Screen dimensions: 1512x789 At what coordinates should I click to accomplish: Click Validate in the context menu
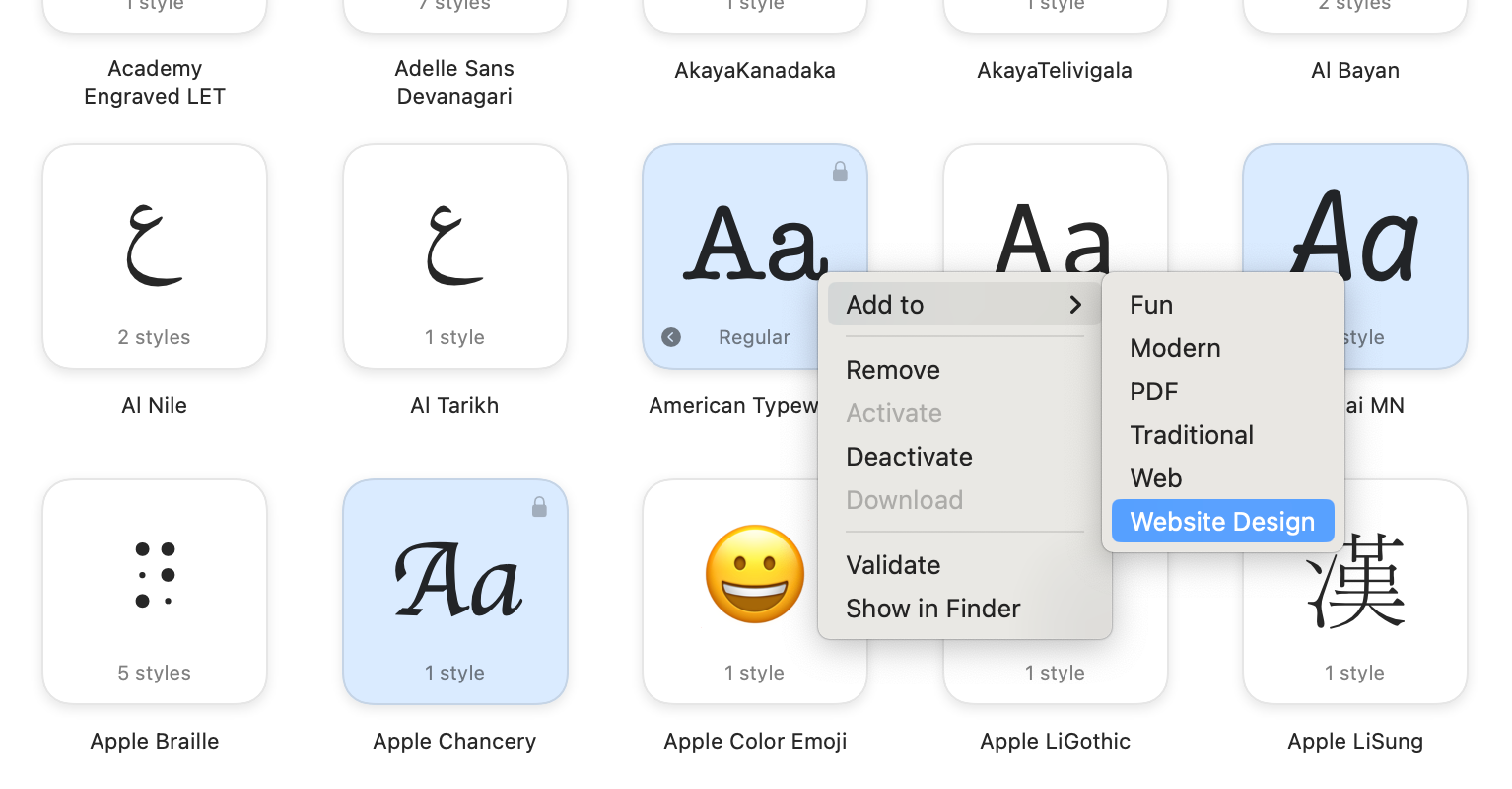pos(893,564)
